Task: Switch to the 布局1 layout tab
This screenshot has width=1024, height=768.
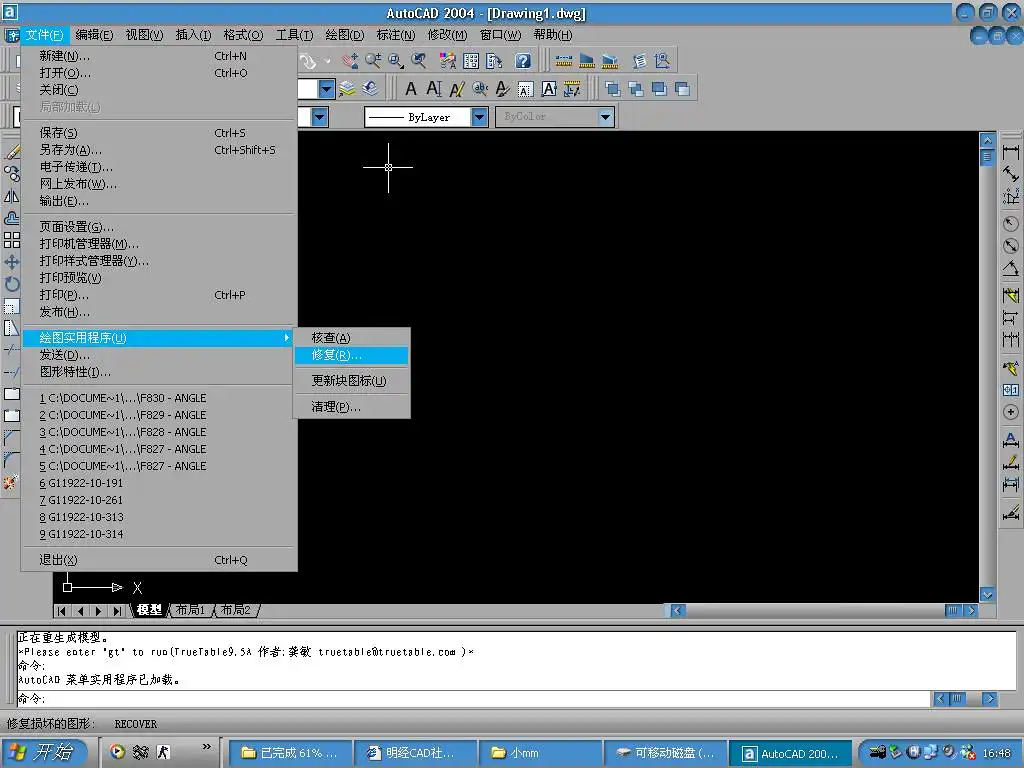Action: [x=190, y=610]
